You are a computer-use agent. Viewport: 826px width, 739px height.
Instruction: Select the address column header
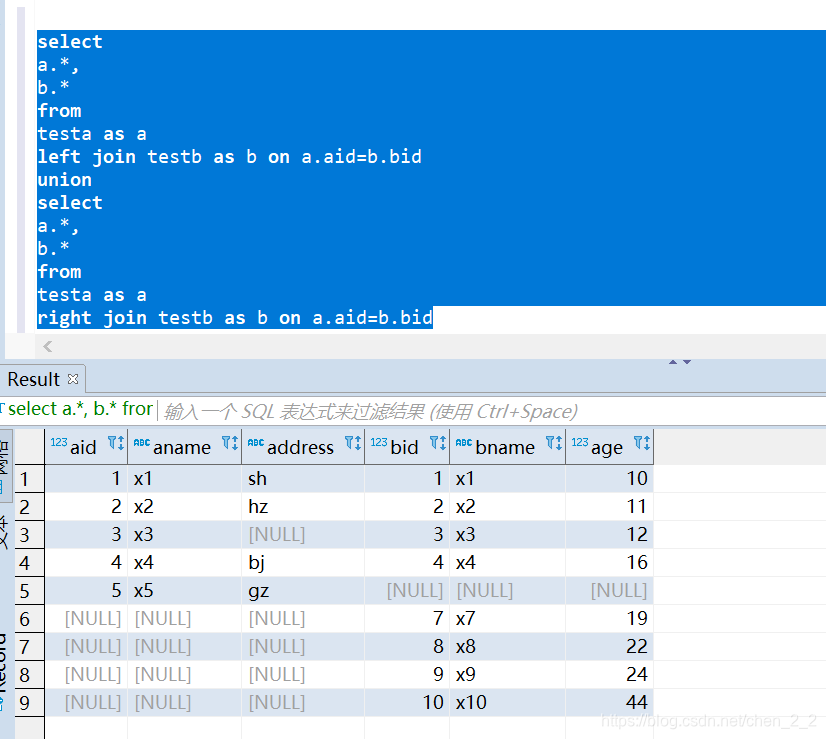click(x=303, y=447)
